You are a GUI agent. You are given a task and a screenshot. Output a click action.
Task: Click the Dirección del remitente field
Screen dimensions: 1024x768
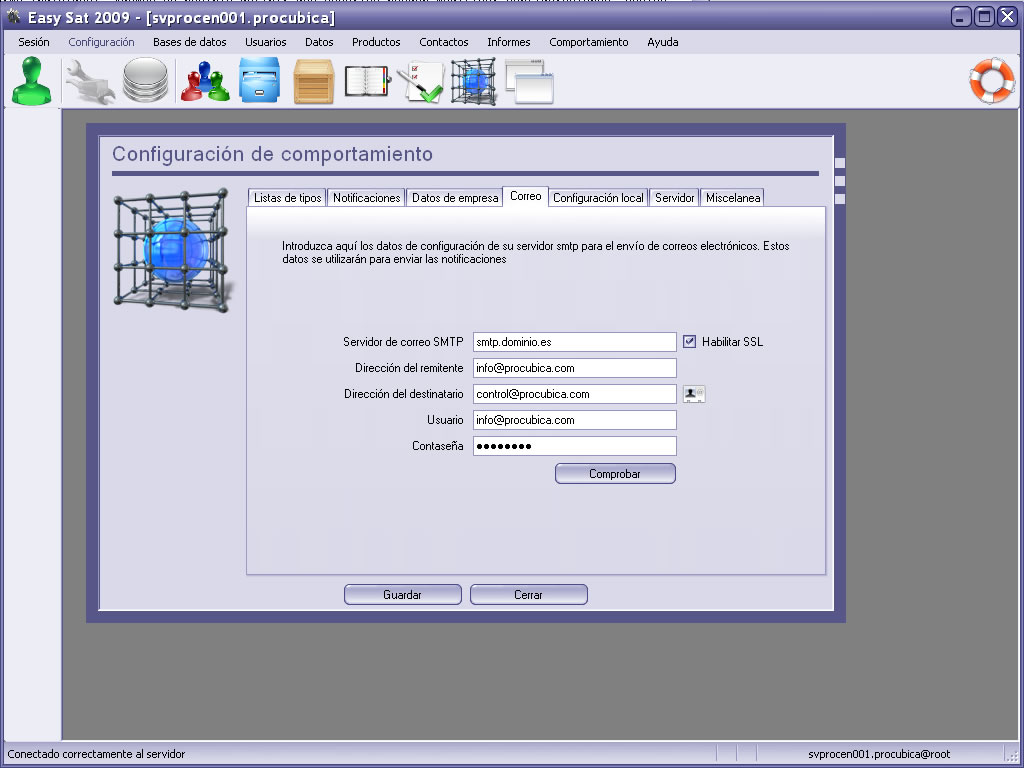click(575, 368)
